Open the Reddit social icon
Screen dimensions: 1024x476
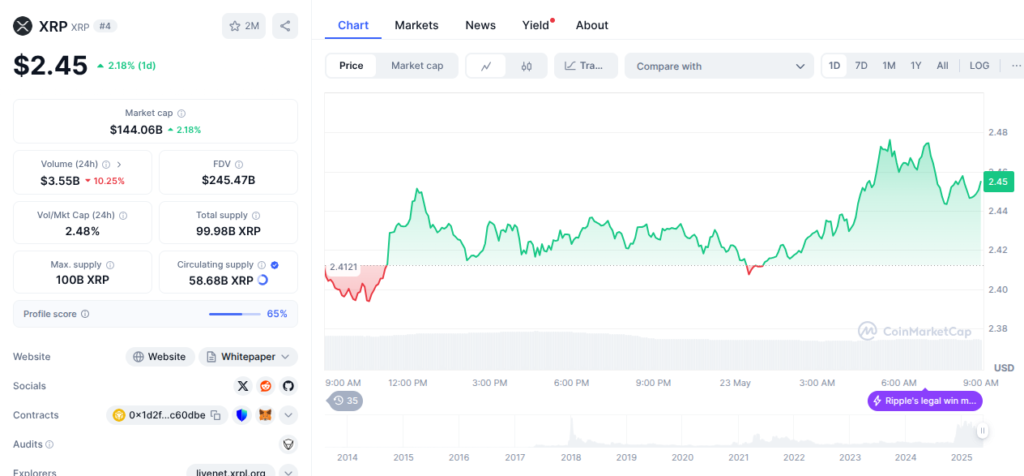pos(266,386)
